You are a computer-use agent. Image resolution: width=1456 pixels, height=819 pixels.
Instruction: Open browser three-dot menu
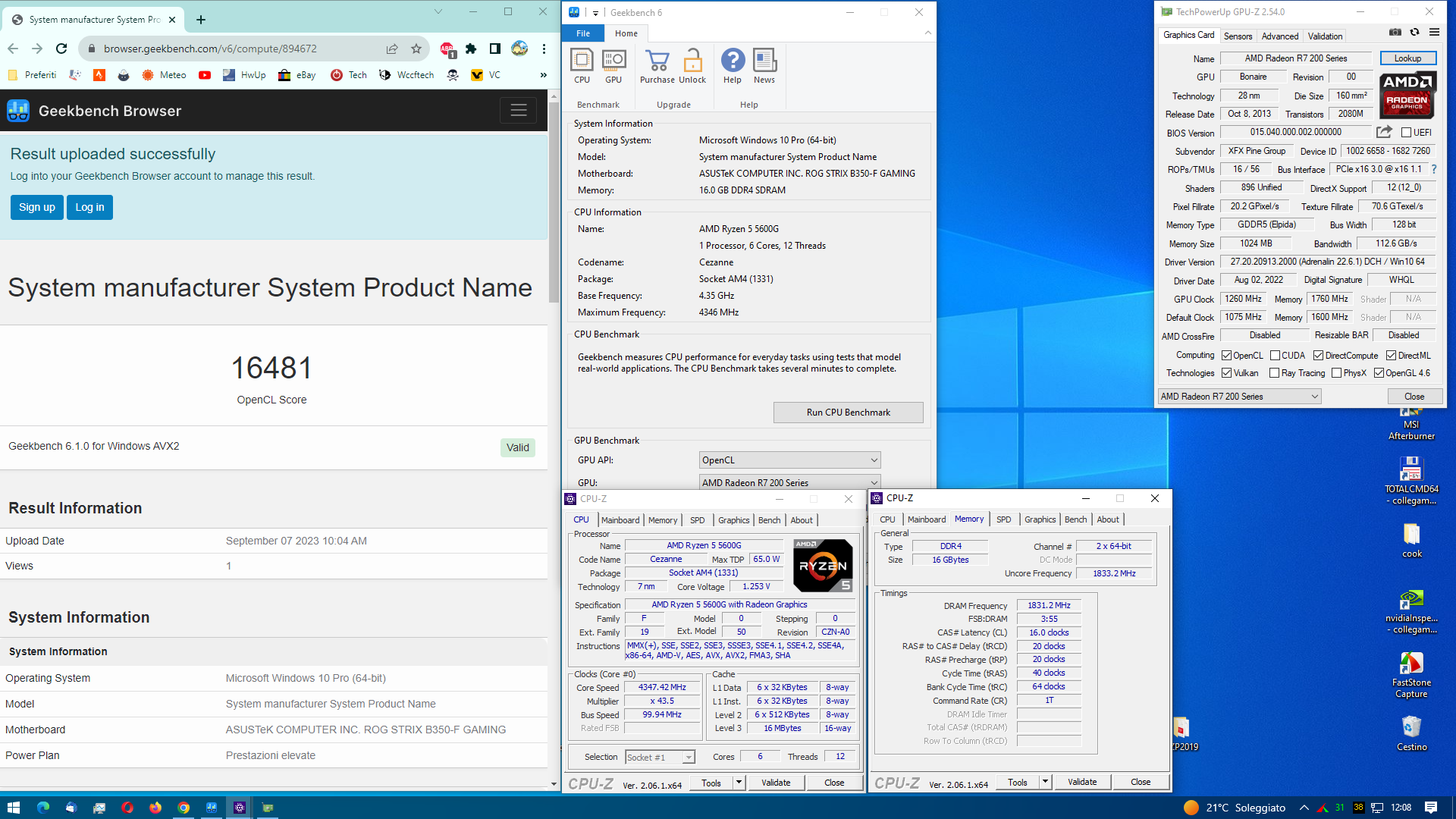pos(544,49)
